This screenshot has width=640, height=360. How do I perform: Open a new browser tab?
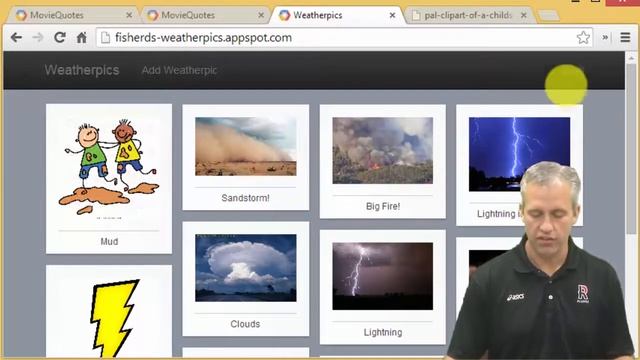point(549,16)
